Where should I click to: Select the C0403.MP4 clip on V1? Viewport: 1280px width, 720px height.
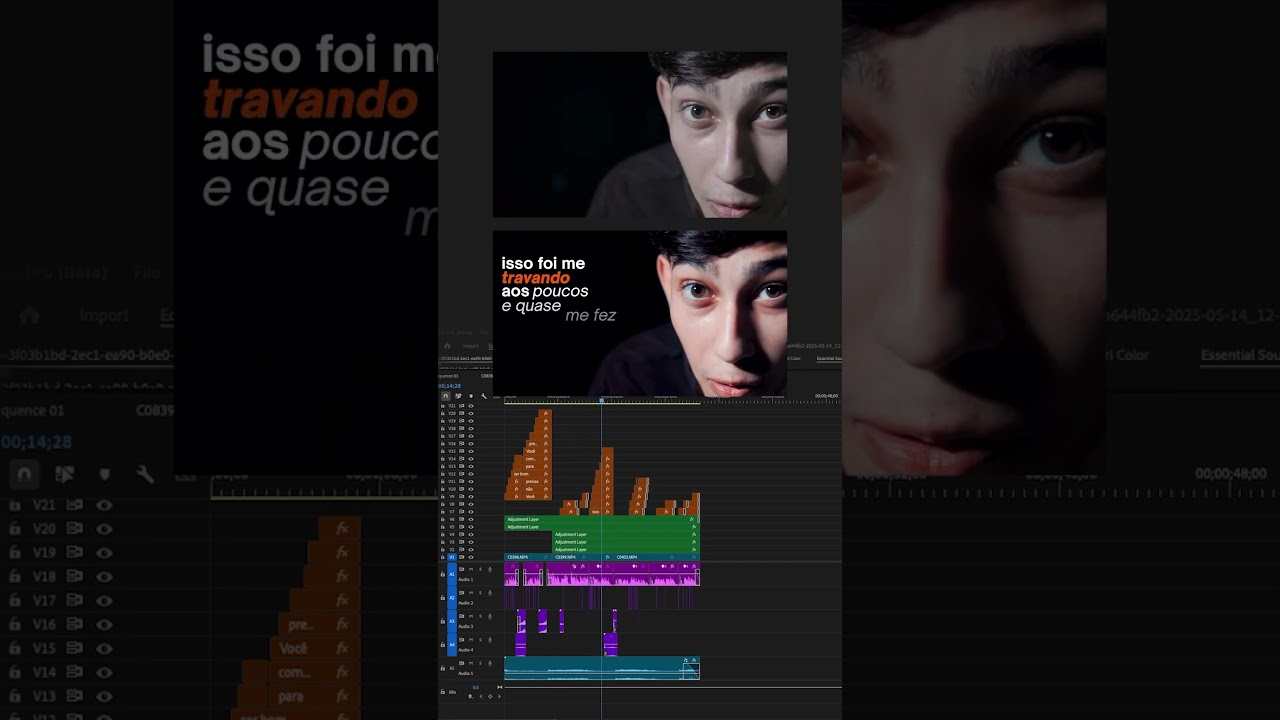click(x=646, y=557)
